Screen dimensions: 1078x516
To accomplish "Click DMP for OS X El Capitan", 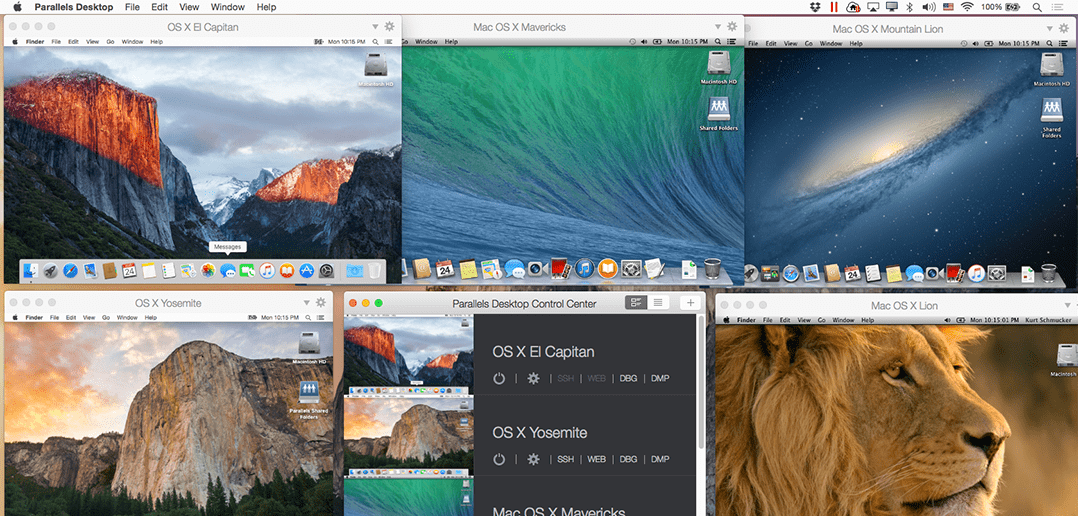I will [660, 378].
